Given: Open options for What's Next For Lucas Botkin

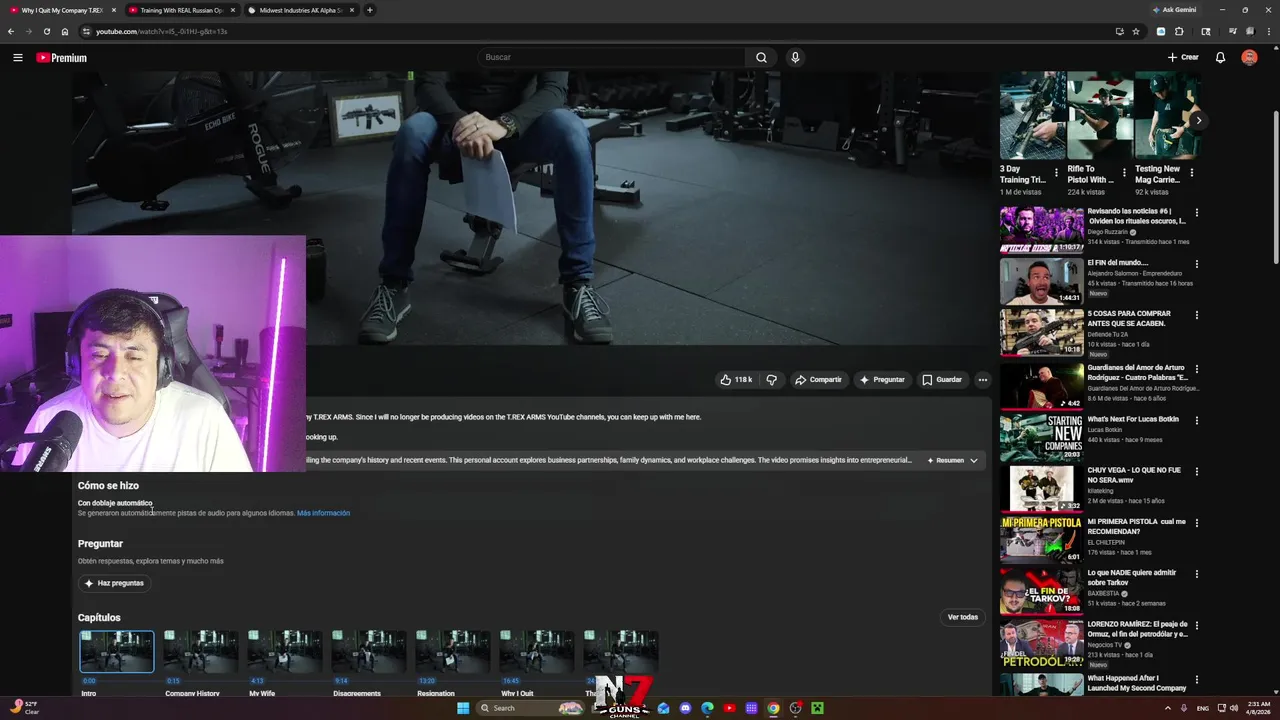Looking at the screenshot, I should 1196,420.
